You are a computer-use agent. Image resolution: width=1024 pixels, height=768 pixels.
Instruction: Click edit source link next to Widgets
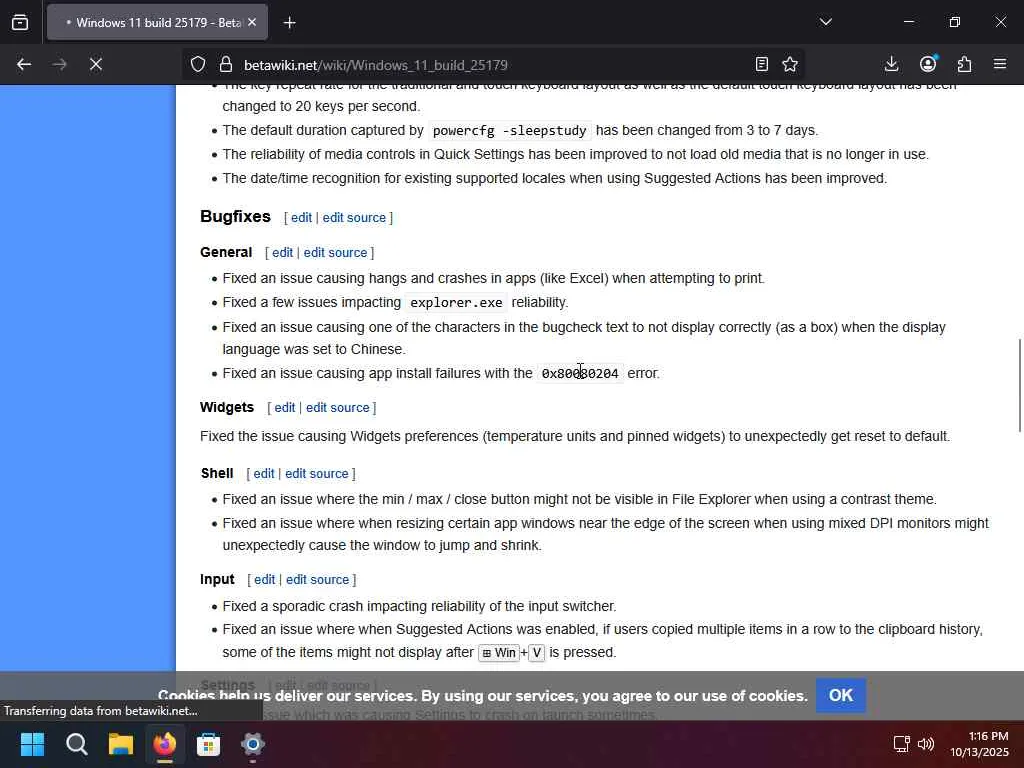tap(338, 408)
